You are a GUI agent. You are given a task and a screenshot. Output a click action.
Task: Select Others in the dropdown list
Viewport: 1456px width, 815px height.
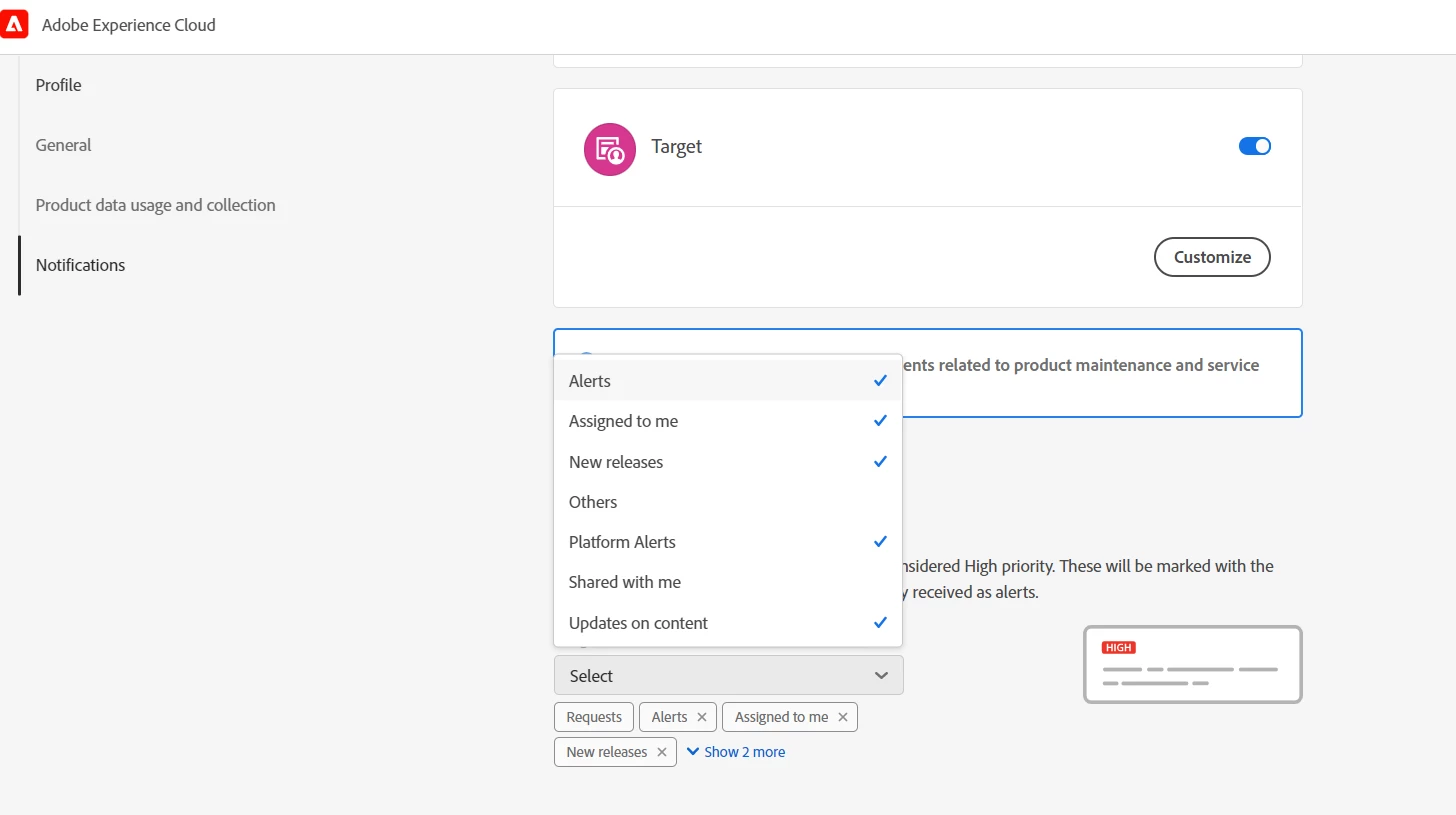click(728, 502)
